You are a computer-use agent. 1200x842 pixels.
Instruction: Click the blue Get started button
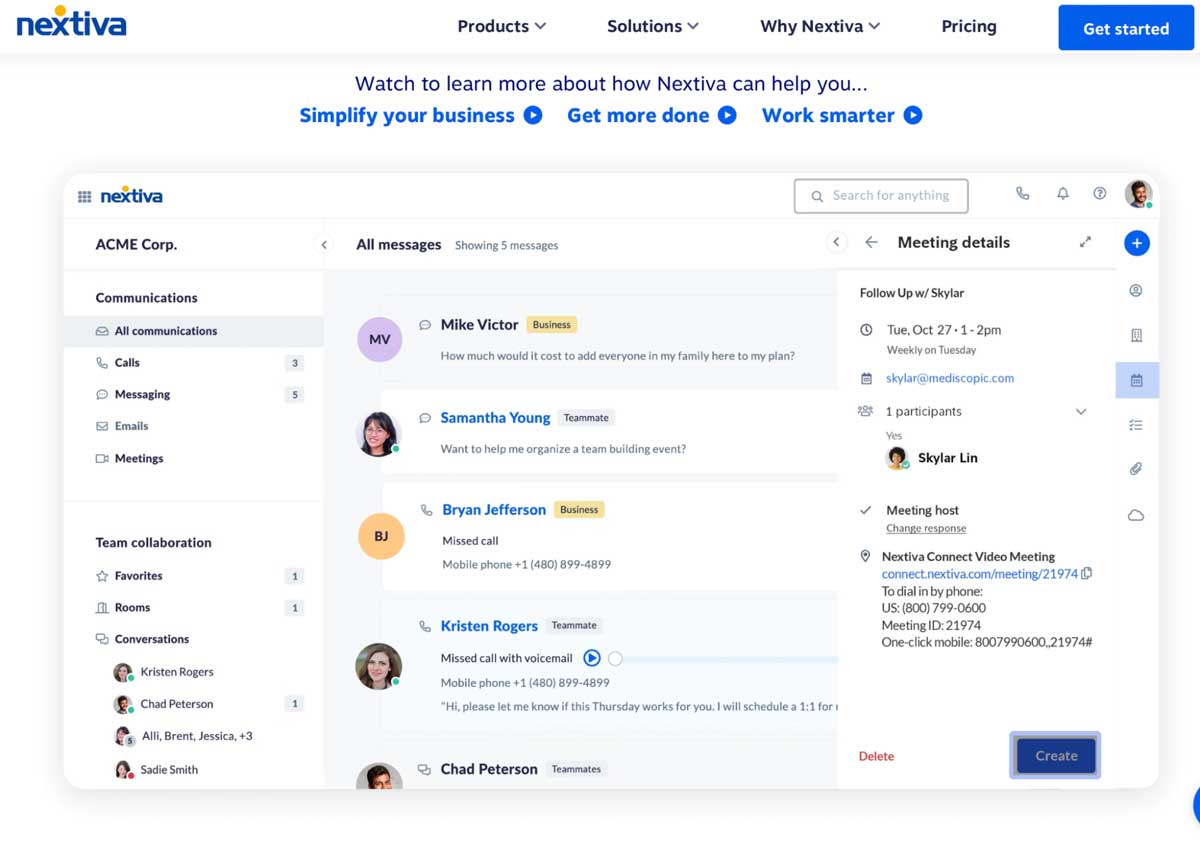coord(1126,28)
